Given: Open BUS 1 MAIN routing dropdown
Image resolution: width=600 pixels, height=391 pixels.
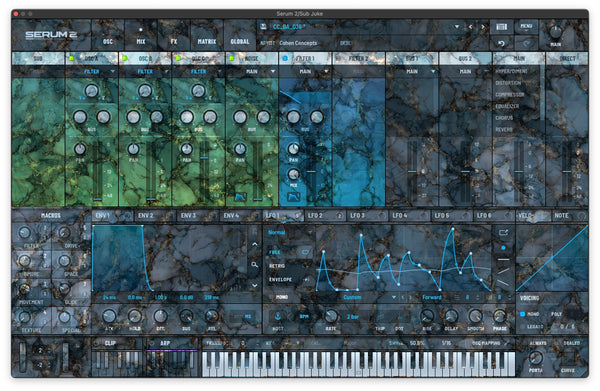Looking at the screenshot, I should pos(412,72).
